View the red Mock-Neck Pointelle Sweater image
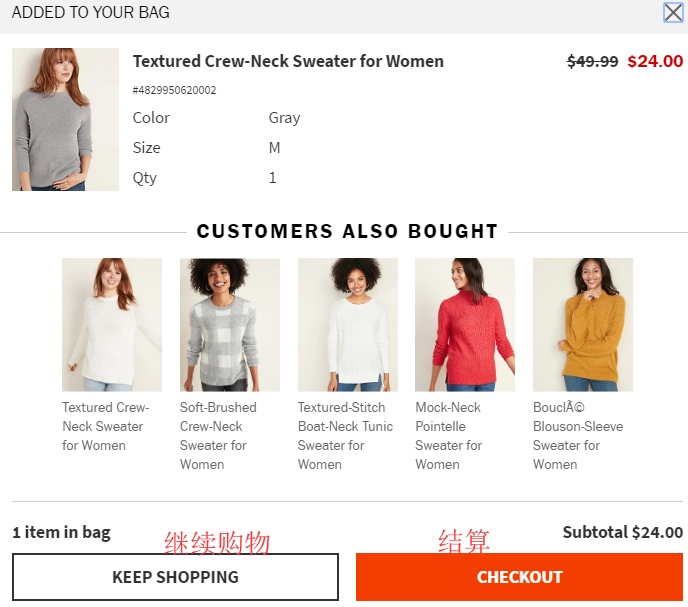The height and width of the screenshot is (607, 688). pyautogui.click(x=465, y=324)
